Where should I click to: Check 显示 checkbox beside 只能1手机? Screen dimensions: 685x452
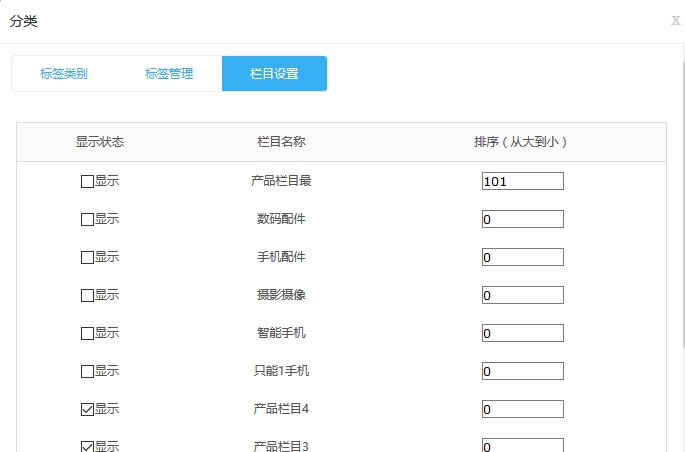[x=87, y=371]
